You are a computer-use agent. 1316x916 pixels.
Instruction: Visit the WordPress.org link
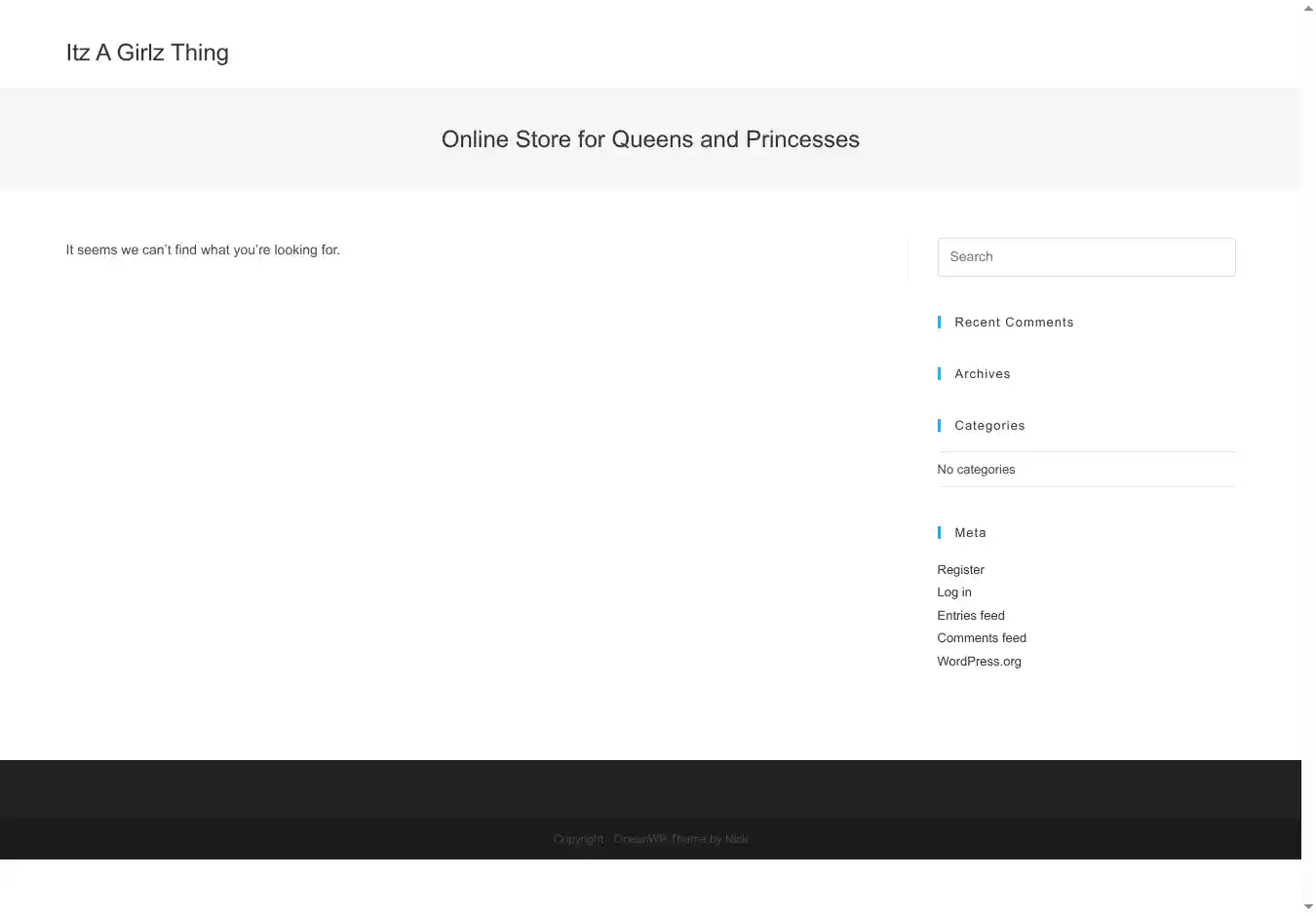979,662
